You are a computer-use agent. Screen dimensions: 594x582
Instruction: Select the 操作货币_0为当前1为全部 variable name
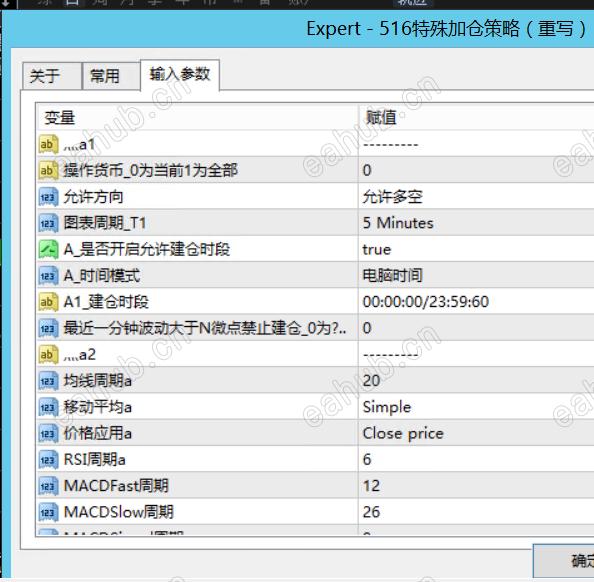click(x=150, y=171)
